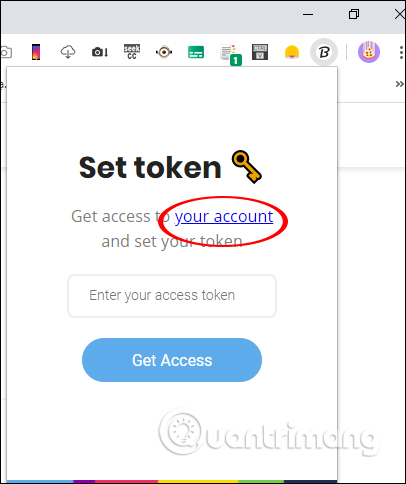Focus the 'Enter your access token' field

[172, 296]
